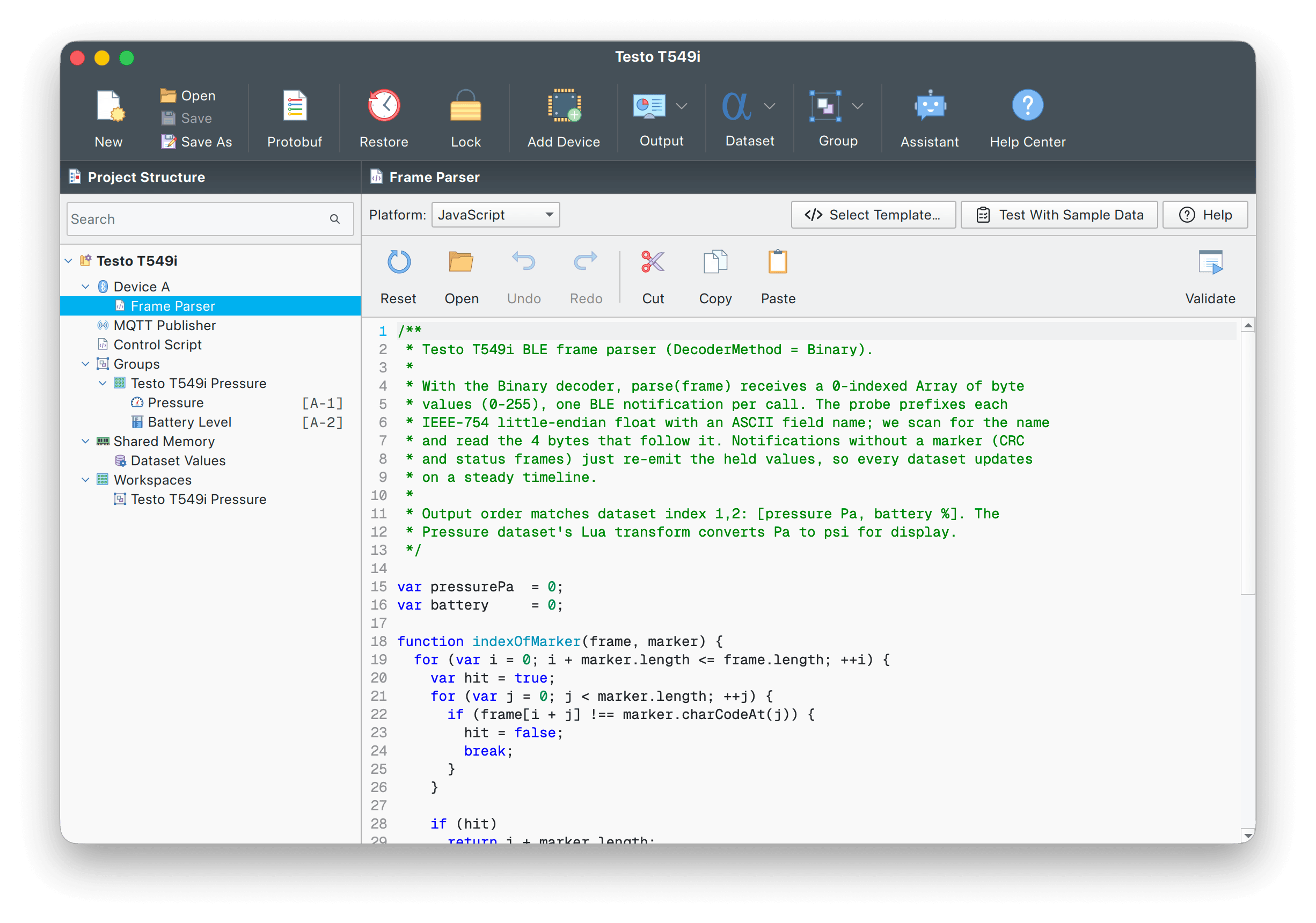Screen dimensions: 1316x923
Task: Click Select Template button
Action: [873, 215]
